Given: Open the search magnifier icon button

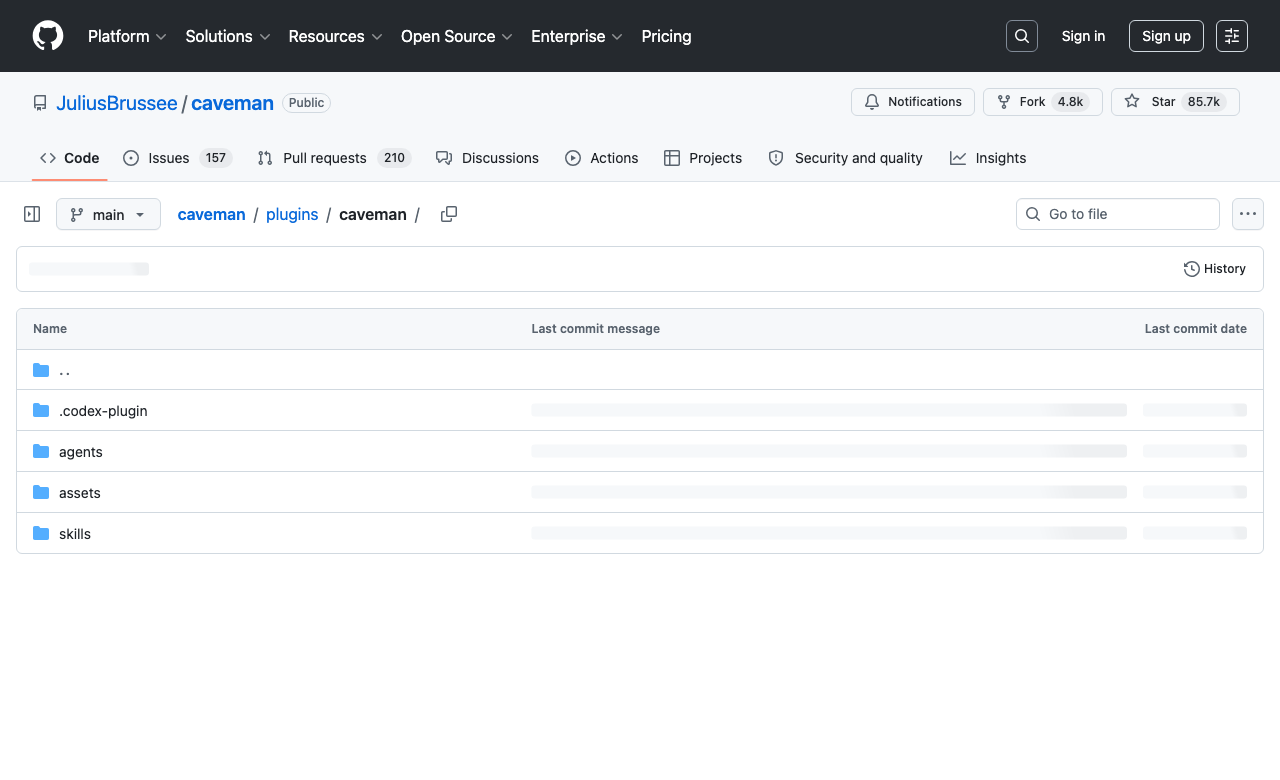Looking at the screenshot, I should [1022, 36].
